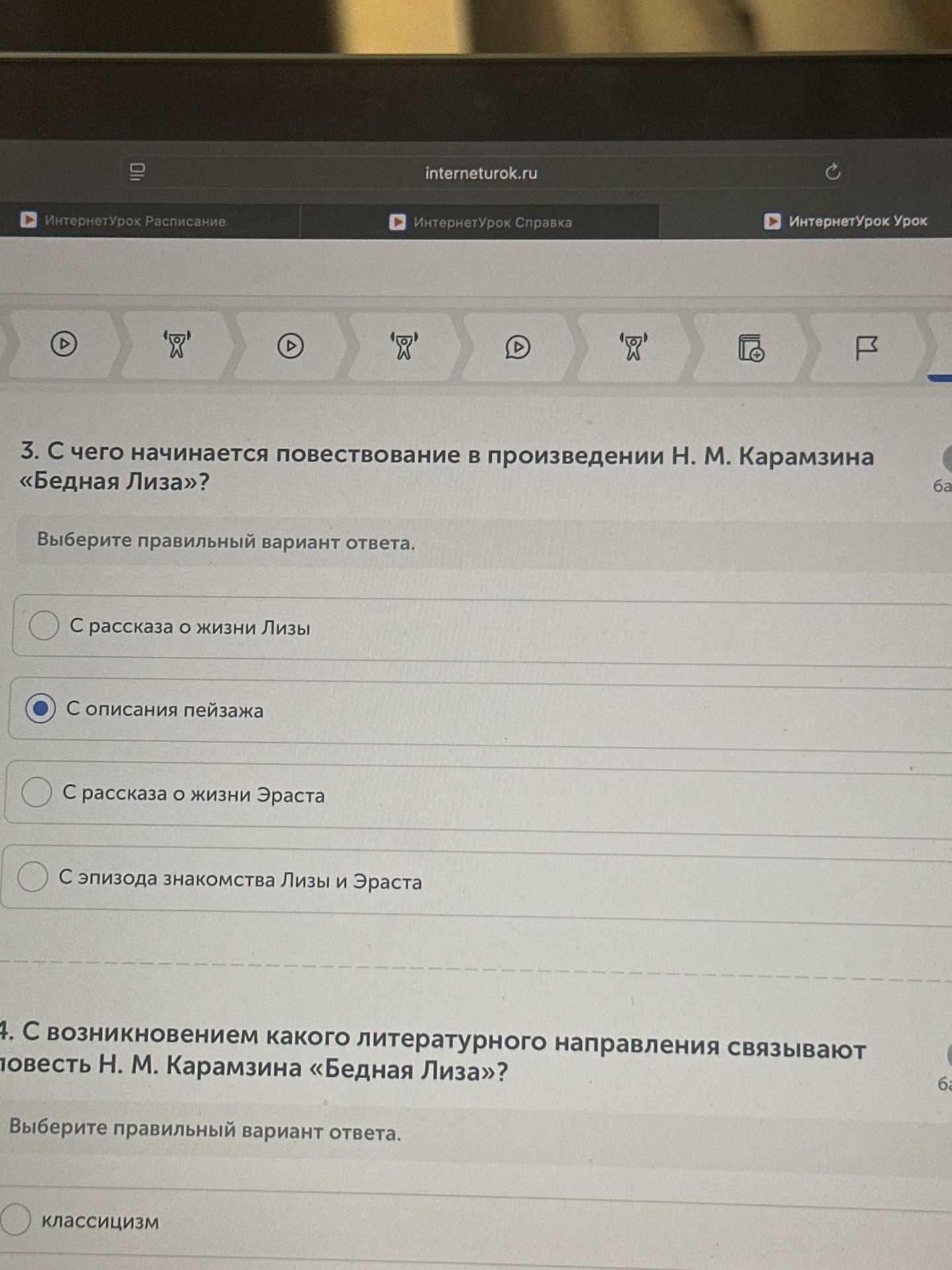
Task: Select the классицизм radio option
Action: click(x=15, y=1218)
